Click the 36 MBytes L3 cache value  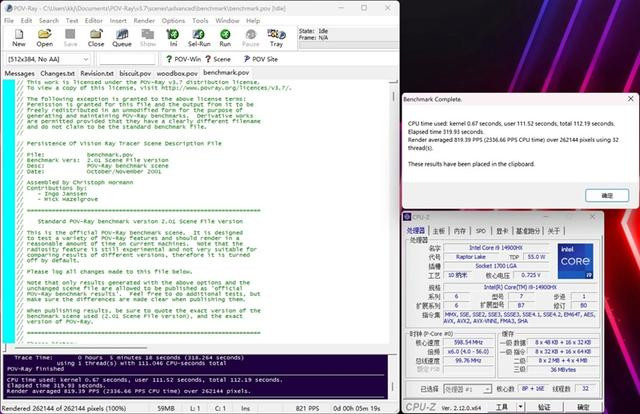point(563,369)
